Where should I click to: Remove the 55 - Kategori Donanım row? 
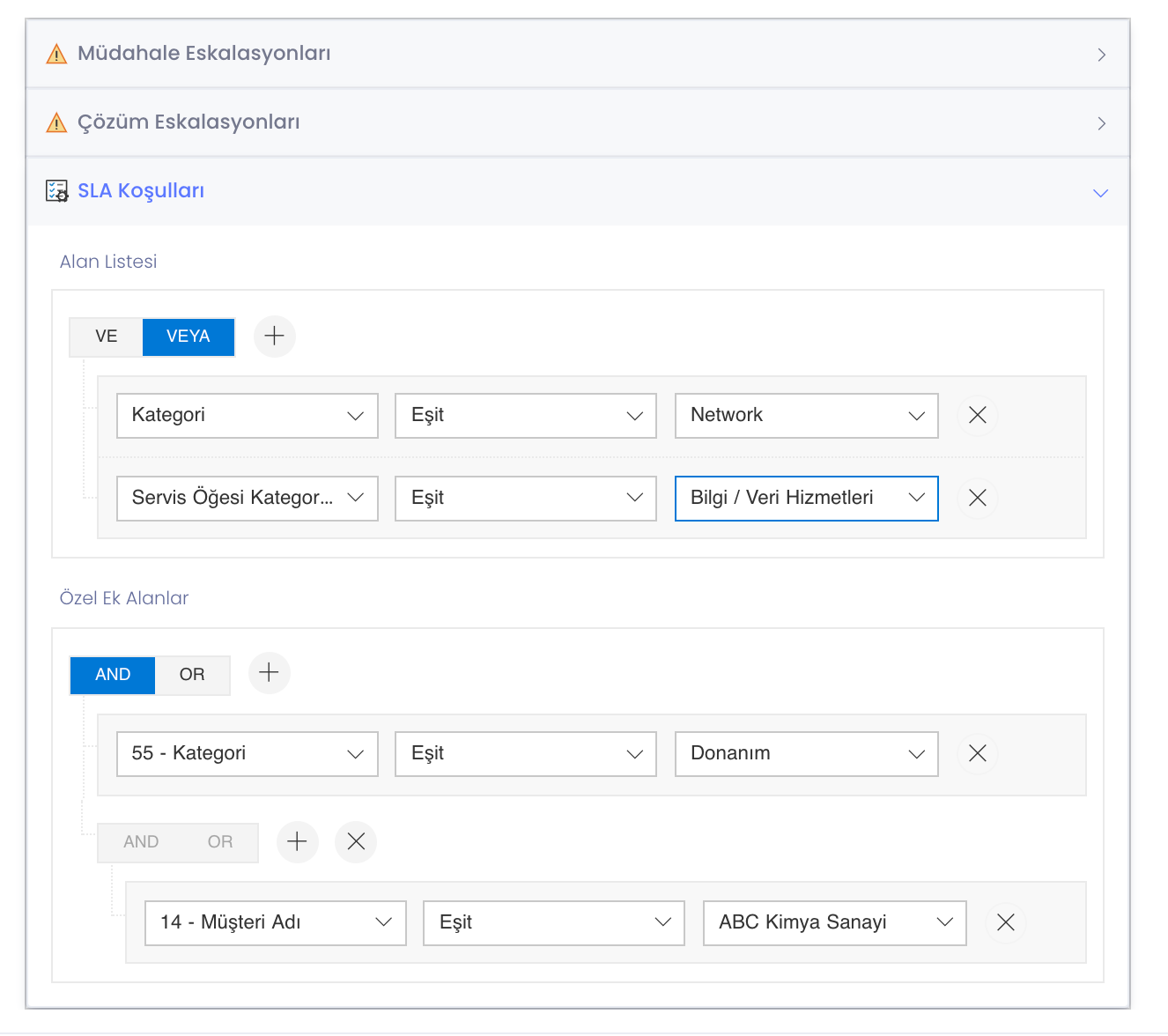point(977,754)
